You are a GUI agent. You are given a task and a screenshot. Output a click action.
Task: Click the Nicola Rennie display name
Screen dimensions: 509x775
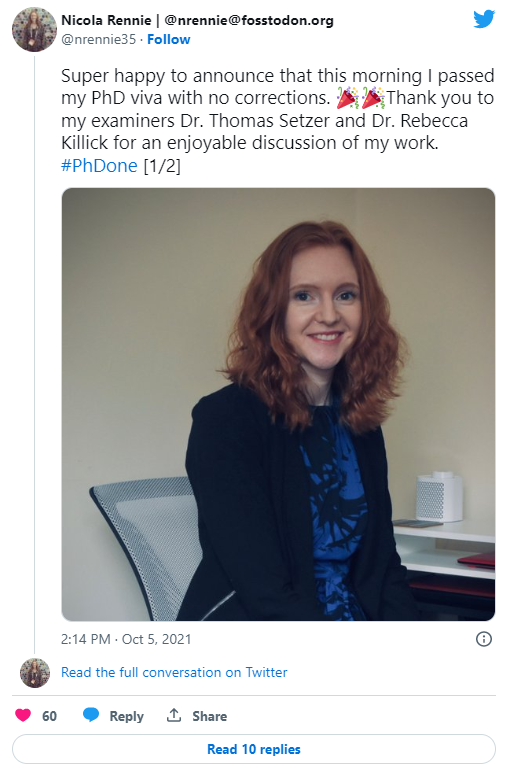point(106,20)
